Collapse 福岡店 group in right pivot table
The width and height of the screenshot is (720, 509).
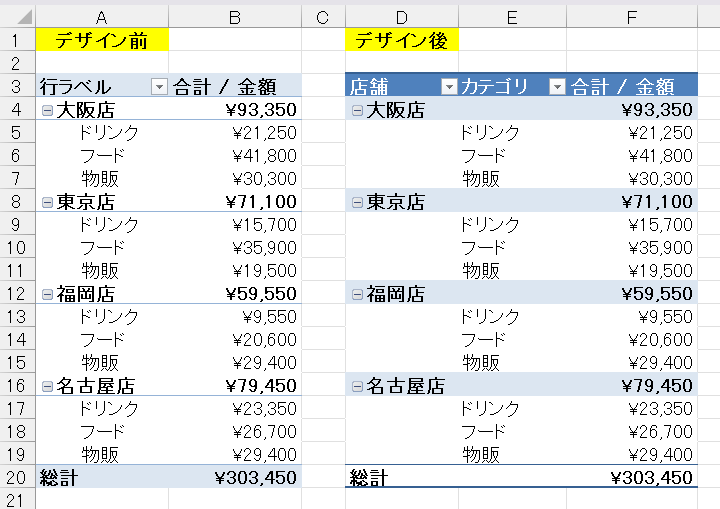(x=357, y=294)
